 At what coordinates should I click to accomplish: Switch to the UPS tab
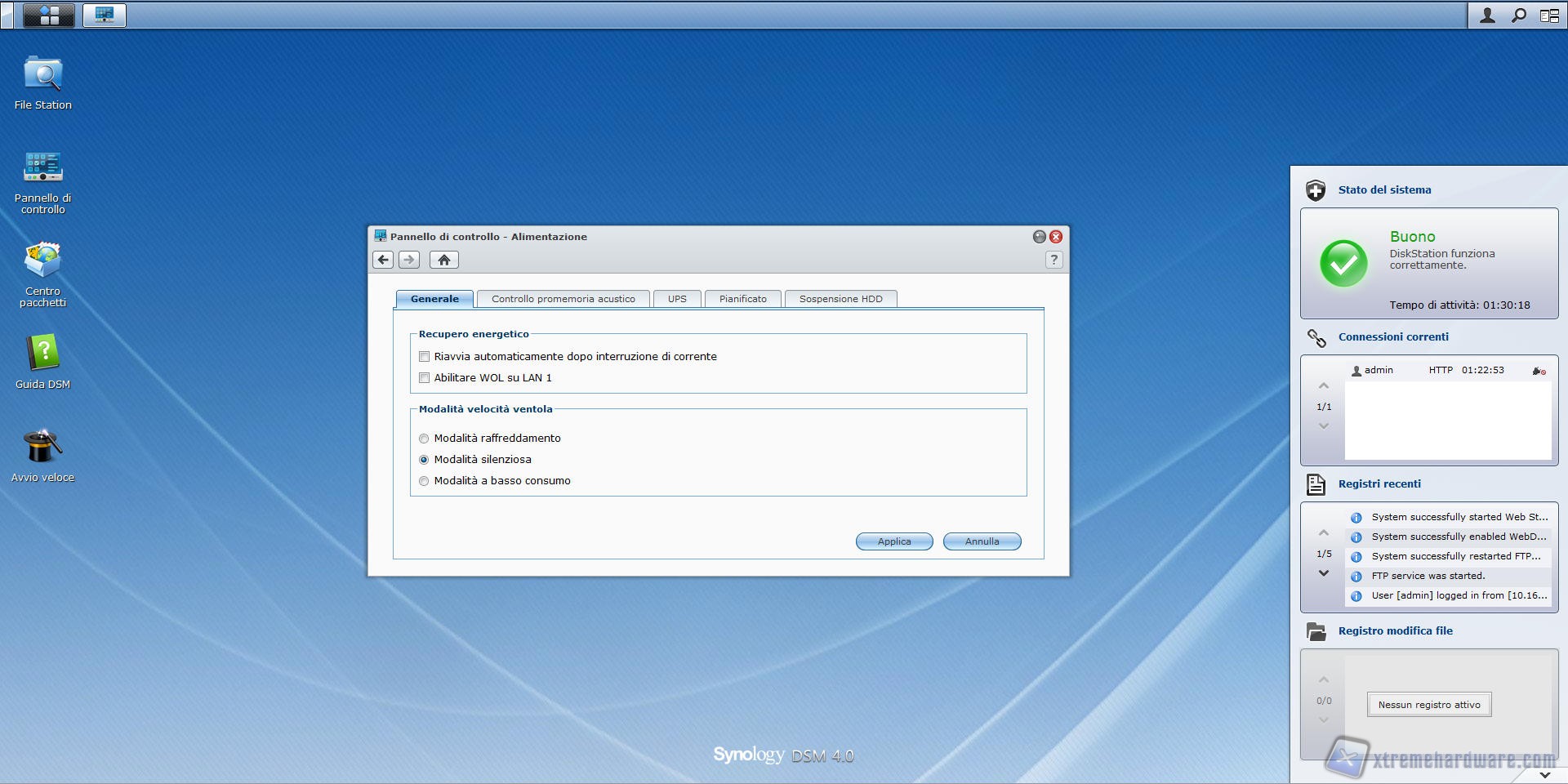pyautogui.click(x=677, y=299)
